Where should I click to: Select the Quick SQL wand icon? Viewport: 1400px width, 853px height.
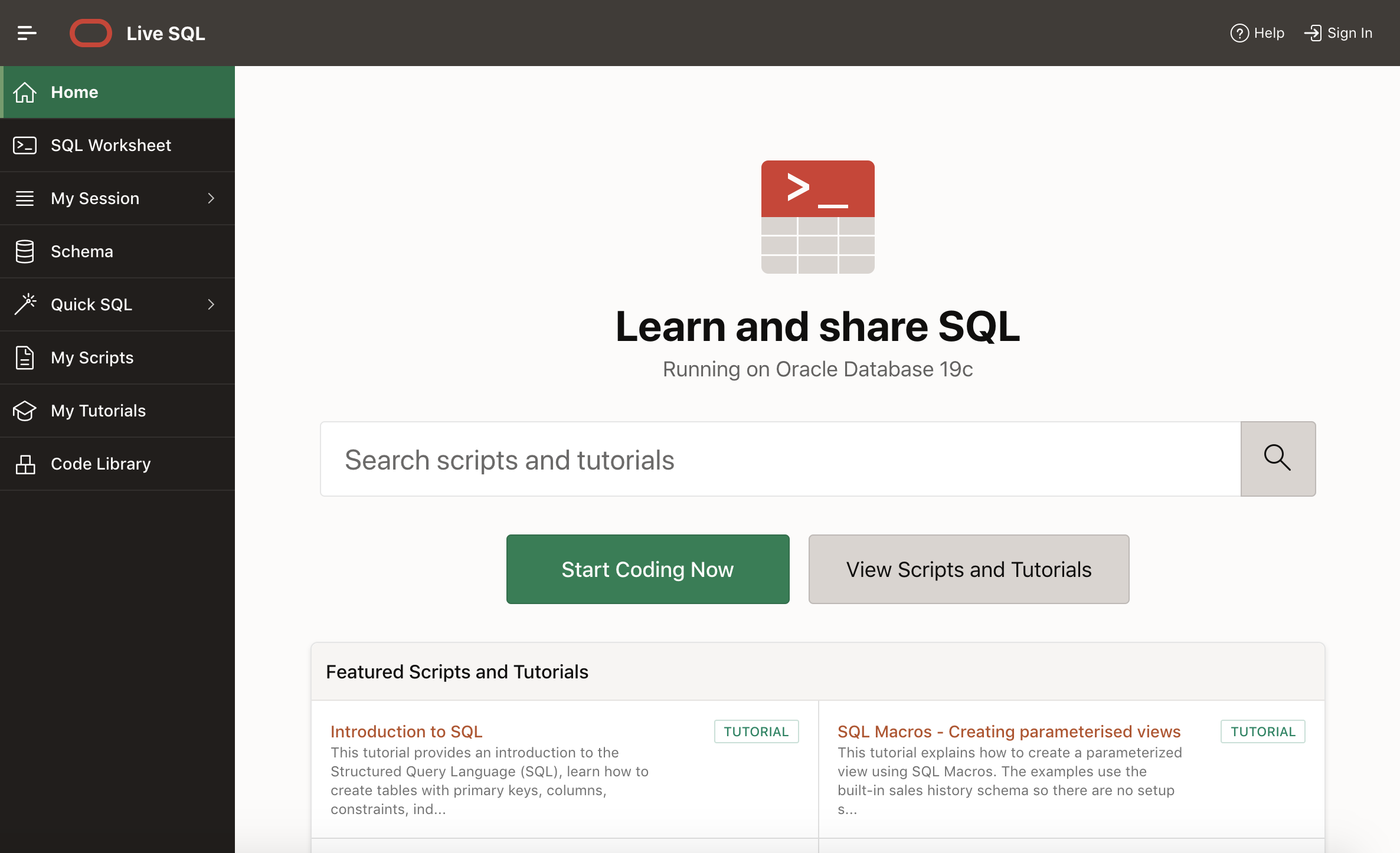(x=25, y=304)
